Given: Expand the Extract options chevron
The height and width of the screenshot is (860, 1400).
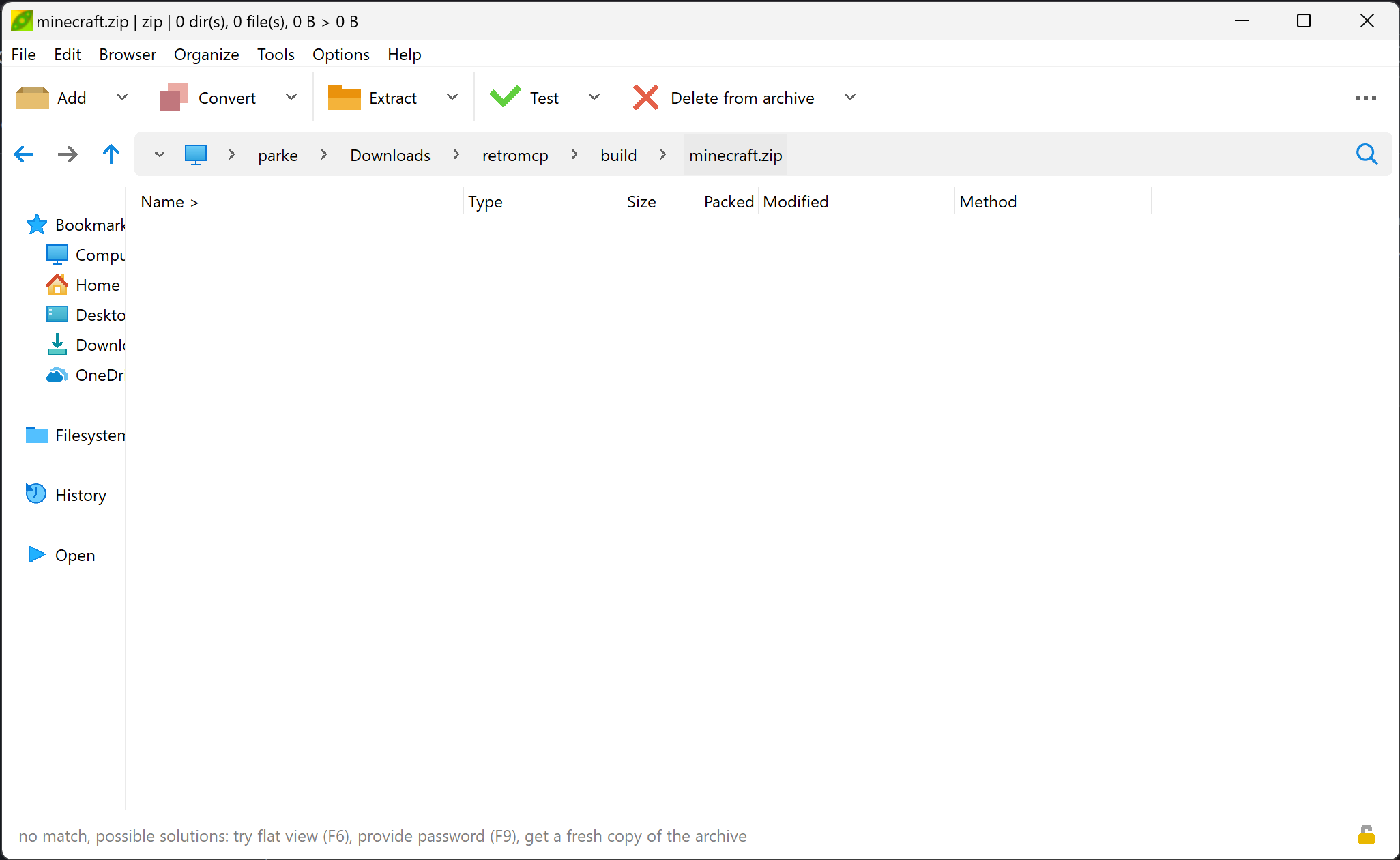Looking at the screenshot, I should click(453, 98).
